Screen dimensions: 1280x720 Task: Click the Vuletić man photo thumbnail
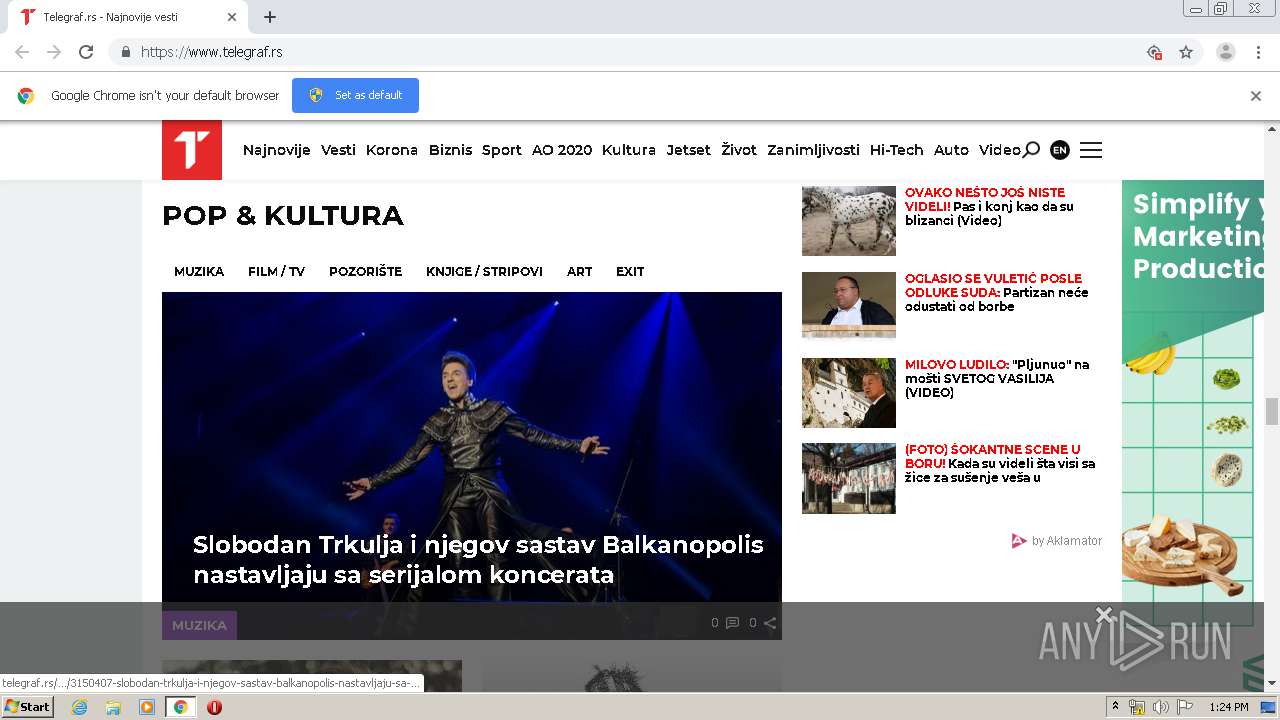click(x=849, y=306)
